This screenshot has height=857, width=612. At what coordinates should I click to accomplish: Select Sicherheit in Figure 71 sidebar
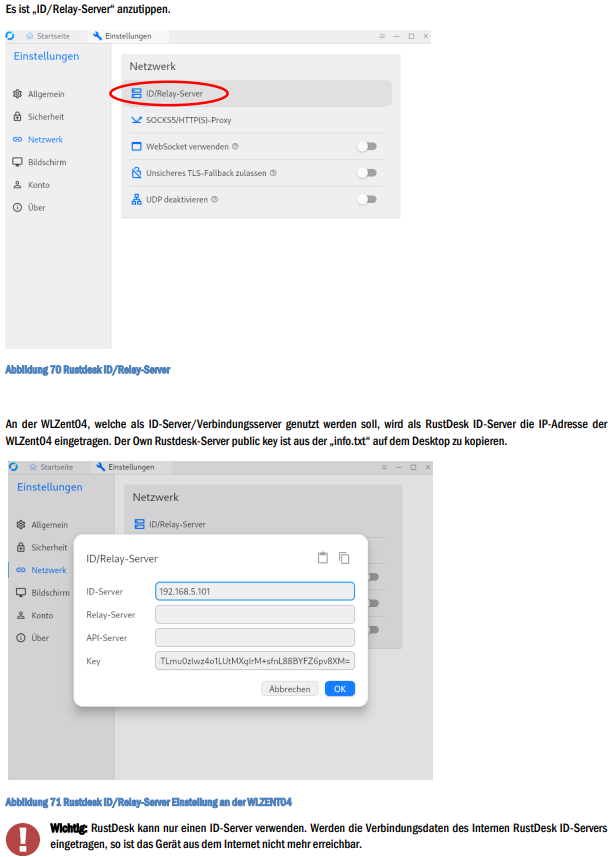tap(42, 547)
